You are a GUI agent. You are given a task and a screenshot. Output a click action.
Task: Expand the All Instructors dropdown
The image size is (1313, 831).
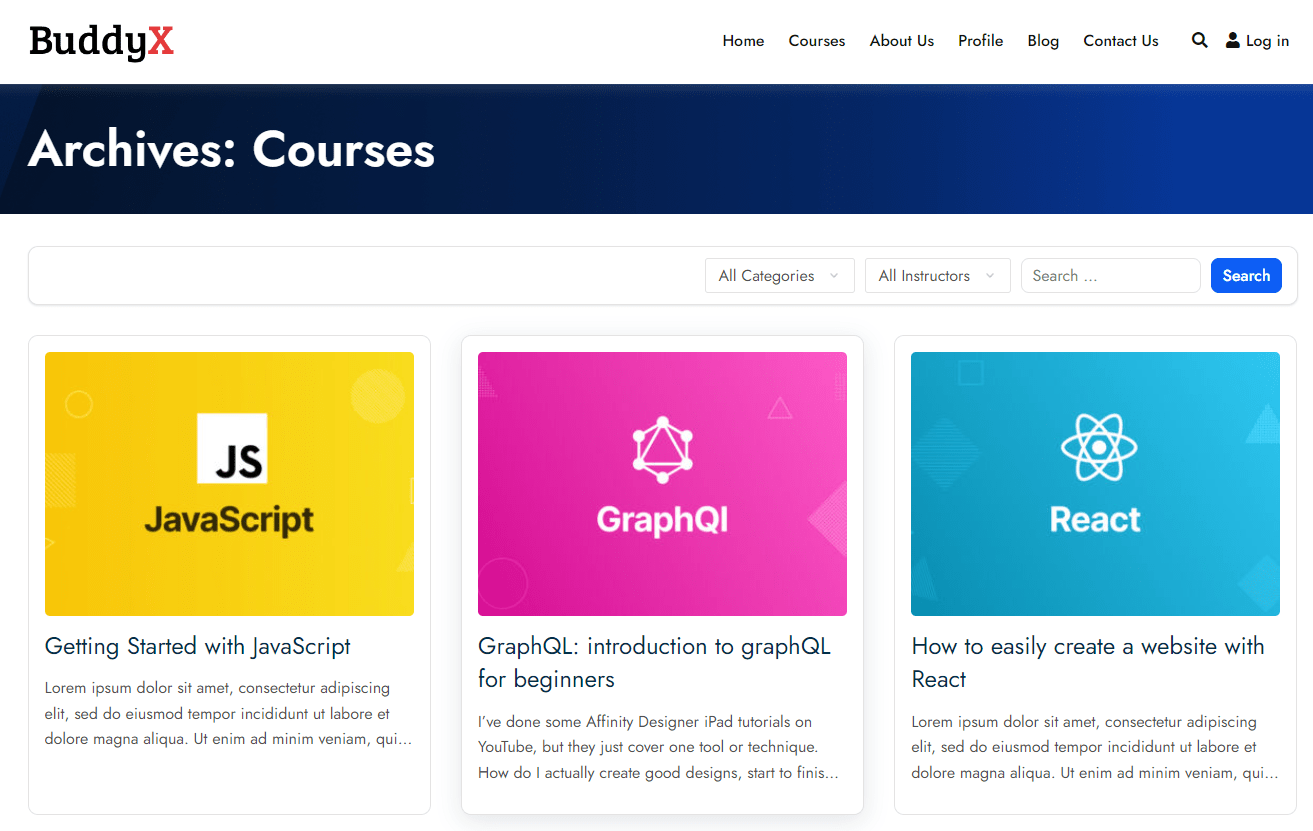(937, 276)
